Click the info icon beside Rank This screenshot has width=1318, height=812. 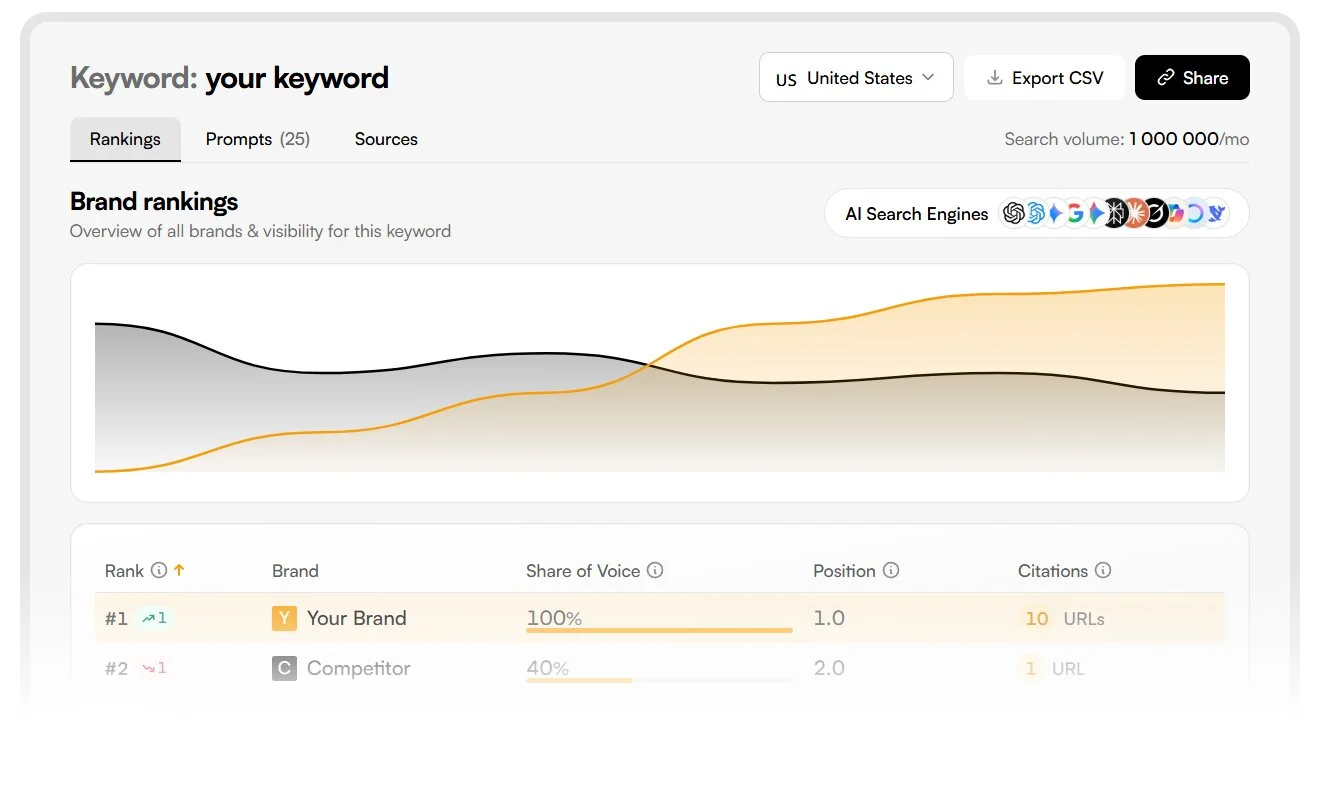click(x=158, y=570)
